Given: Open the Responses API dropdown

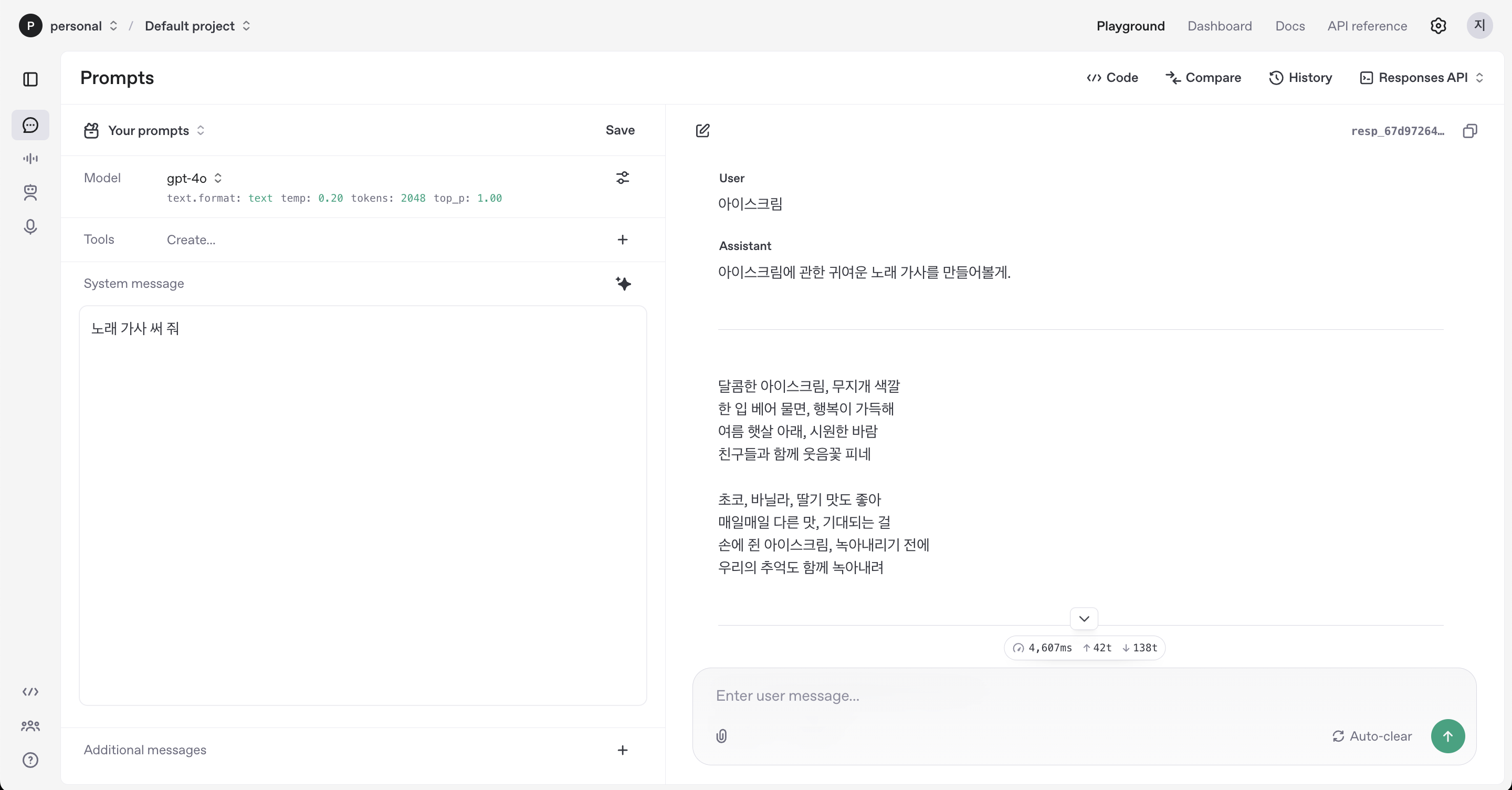Looking at the screenshot, I should click(1422, 78).
